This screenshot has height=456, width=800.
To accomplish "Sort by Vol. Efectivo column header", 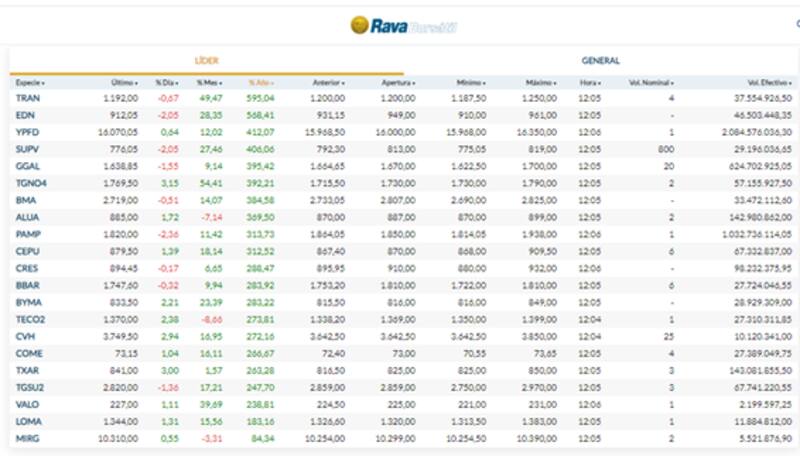I will click(x=769, y=82).
